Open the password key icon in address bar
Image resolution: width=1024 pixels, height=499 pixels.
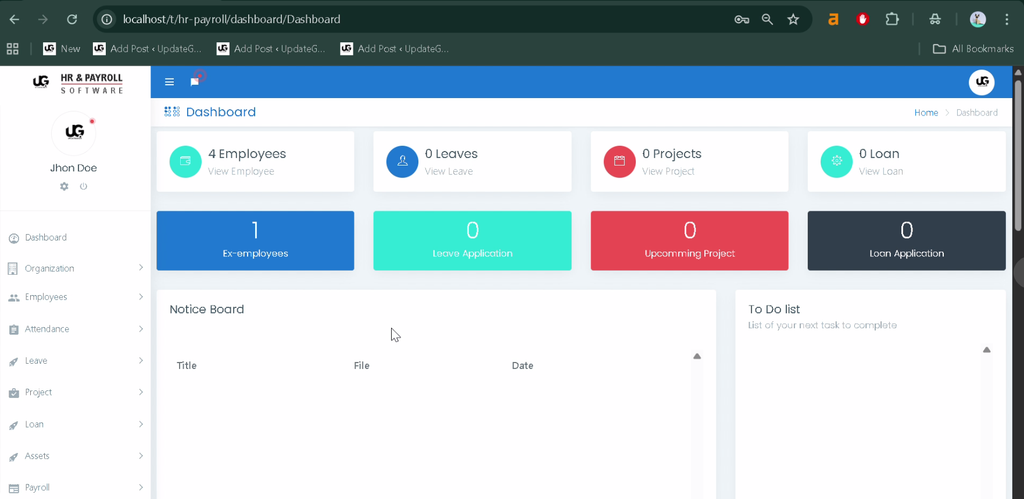tap(741, 20)
